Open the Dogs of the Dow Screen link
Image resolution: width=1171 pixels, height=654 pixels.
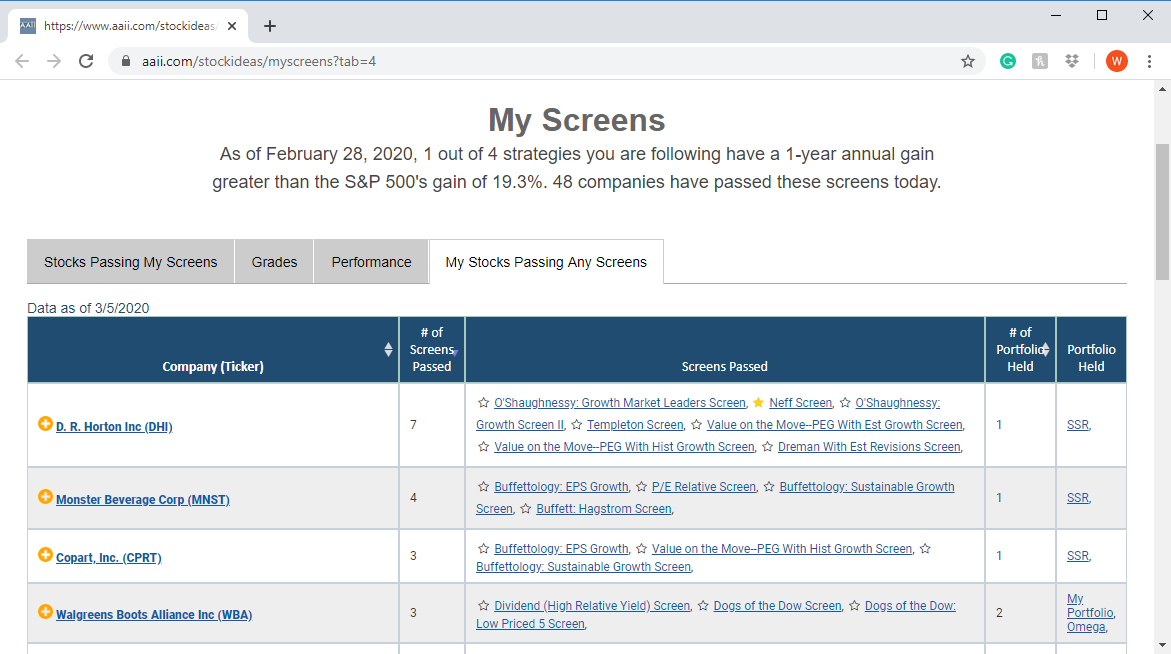777,606
